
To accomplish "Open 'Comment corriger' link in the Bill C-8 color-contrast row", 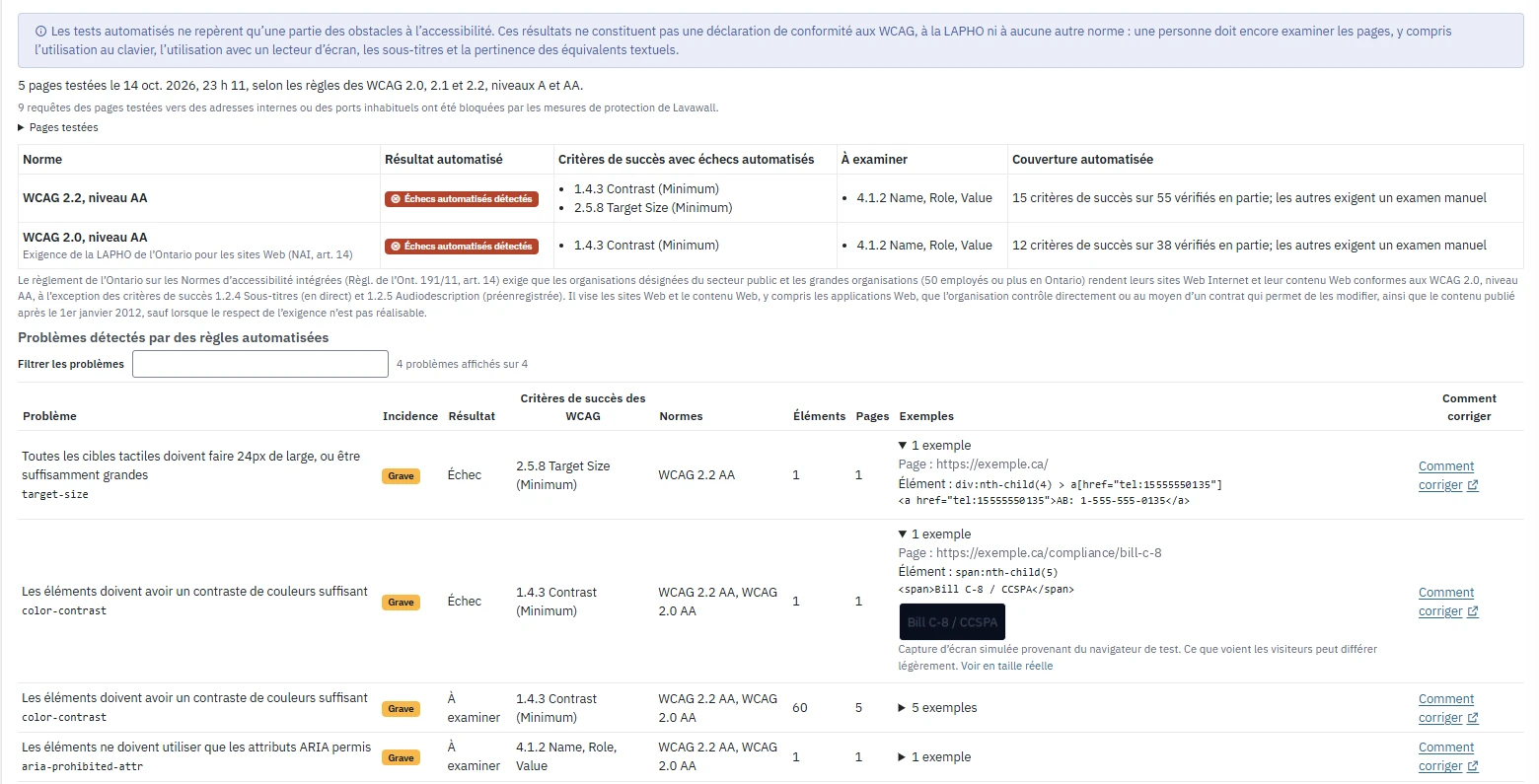I will [1447, 602].
